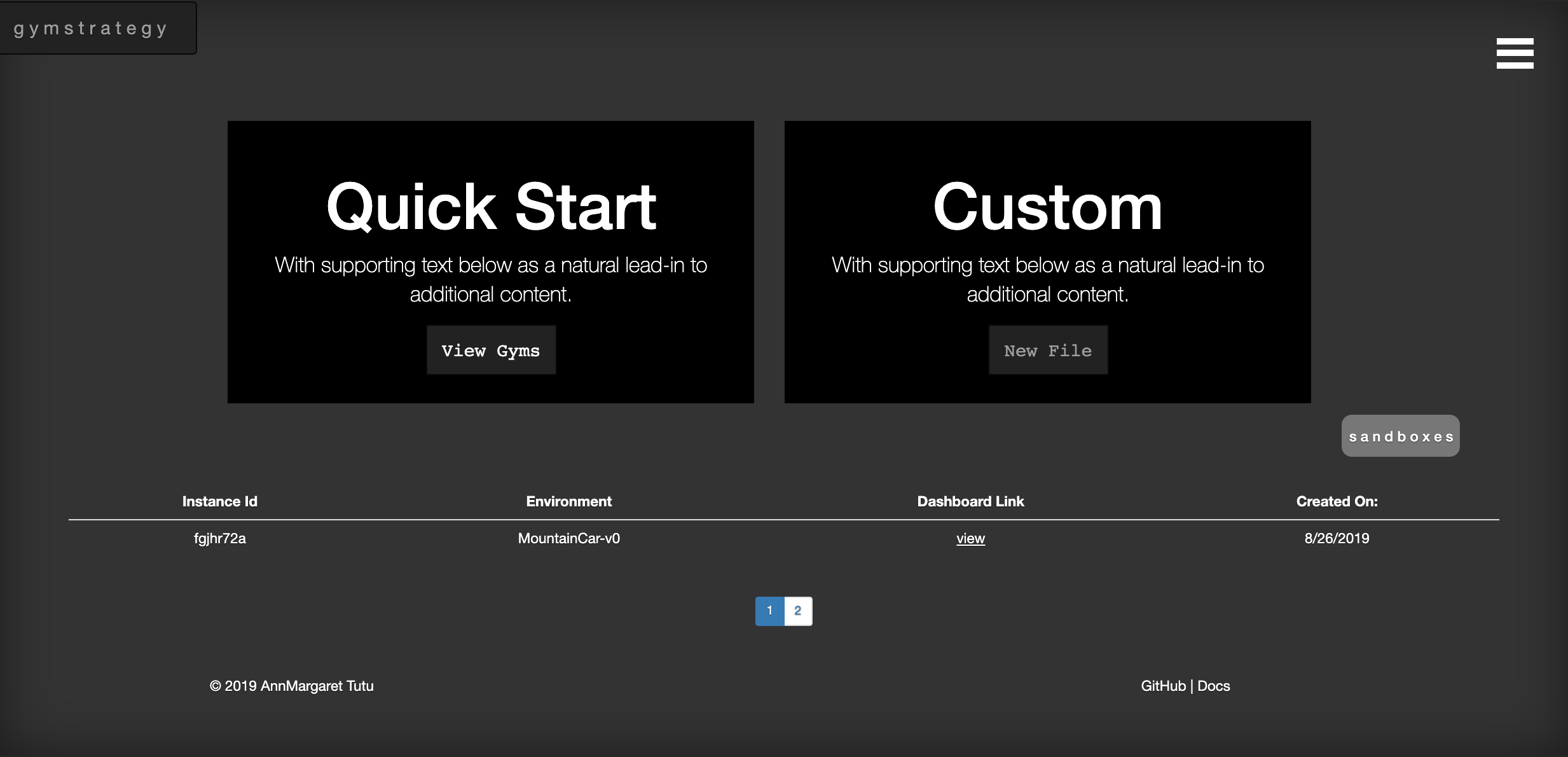The height and width of the screenshot is (757, 1568).
Task: Click the Instance Id column header
Action: coord(219,501)
